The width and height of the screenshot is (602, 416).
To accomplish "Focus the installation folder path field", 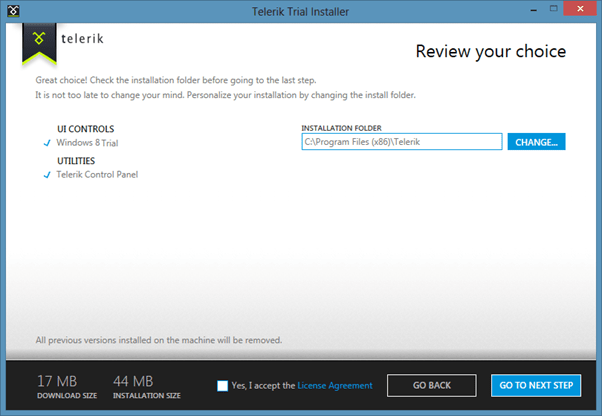I will click(x=401, y=142).
